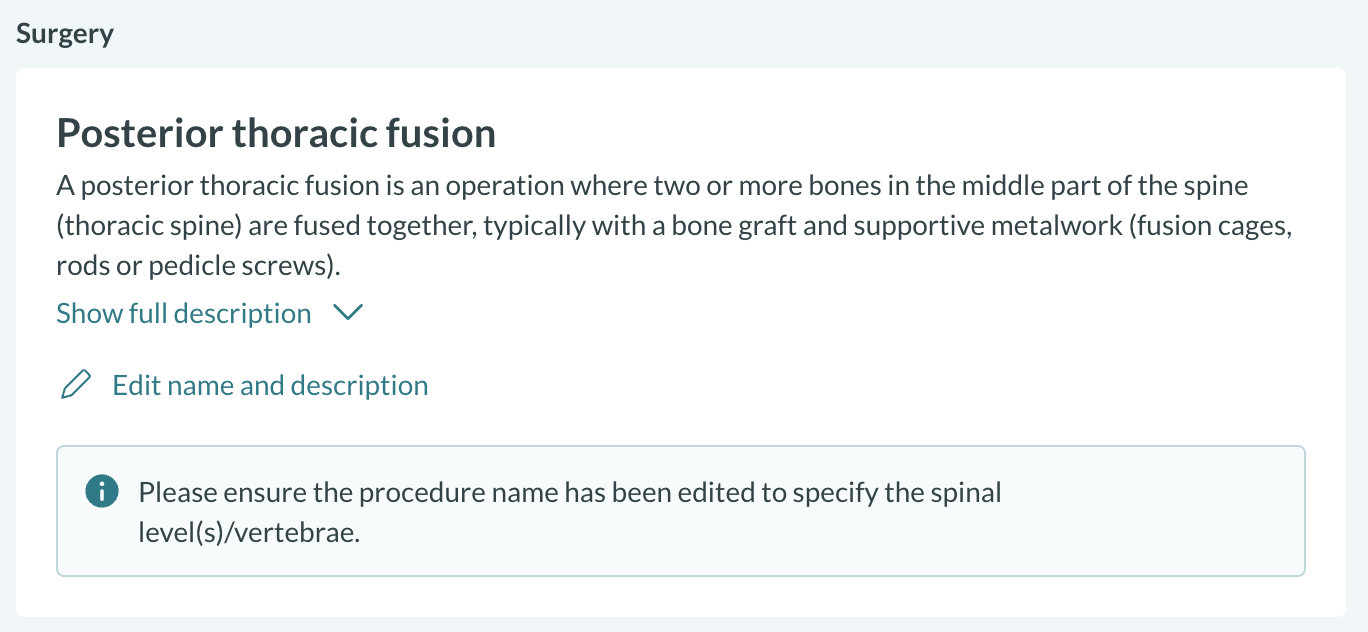Open the 'Show full description' link
Image resolution: width=1368 pixels, height=632 pixels.
(184, 314)
